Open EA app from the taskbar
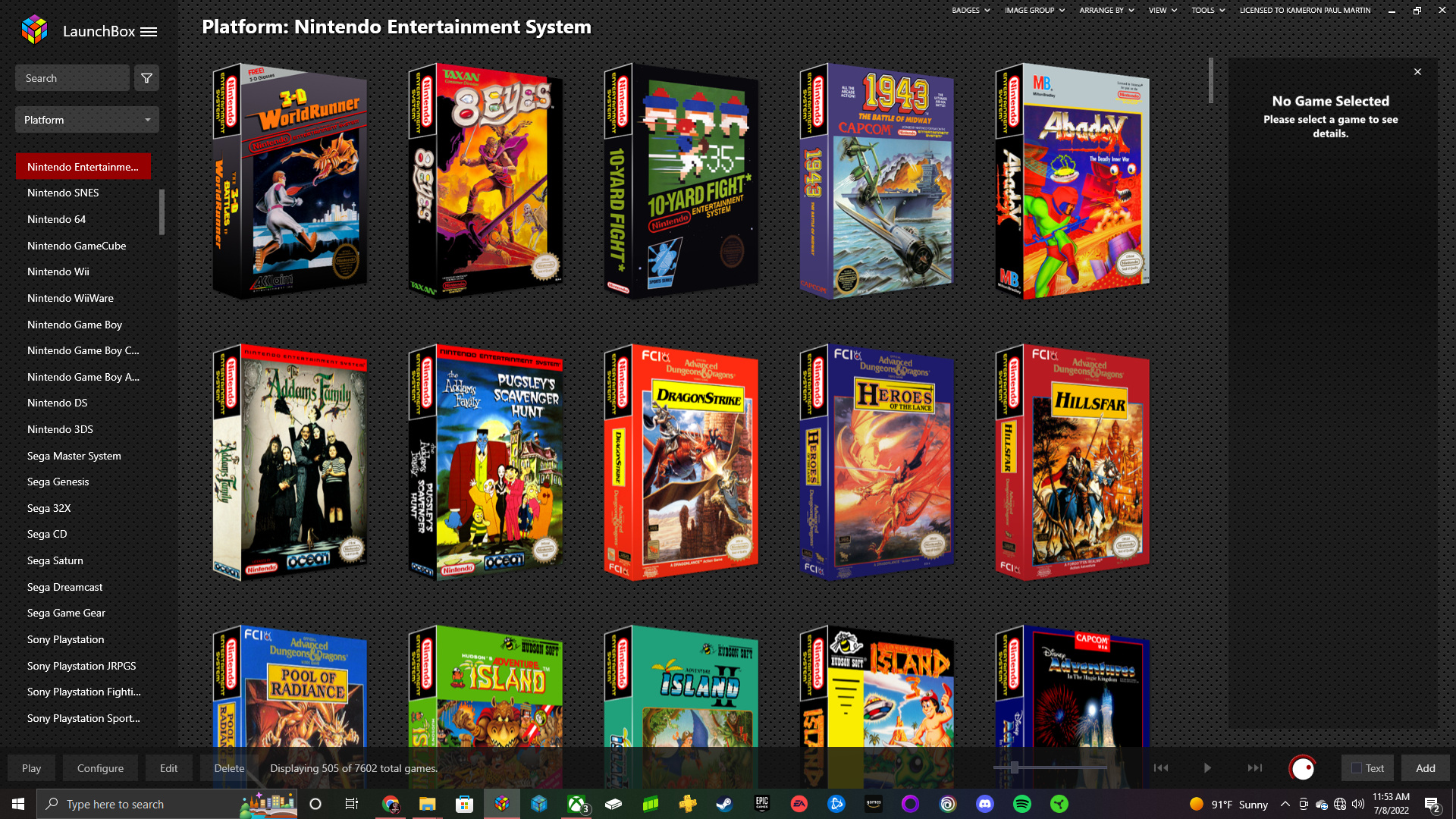This screenshot has height=819, width=1456. 799,804
